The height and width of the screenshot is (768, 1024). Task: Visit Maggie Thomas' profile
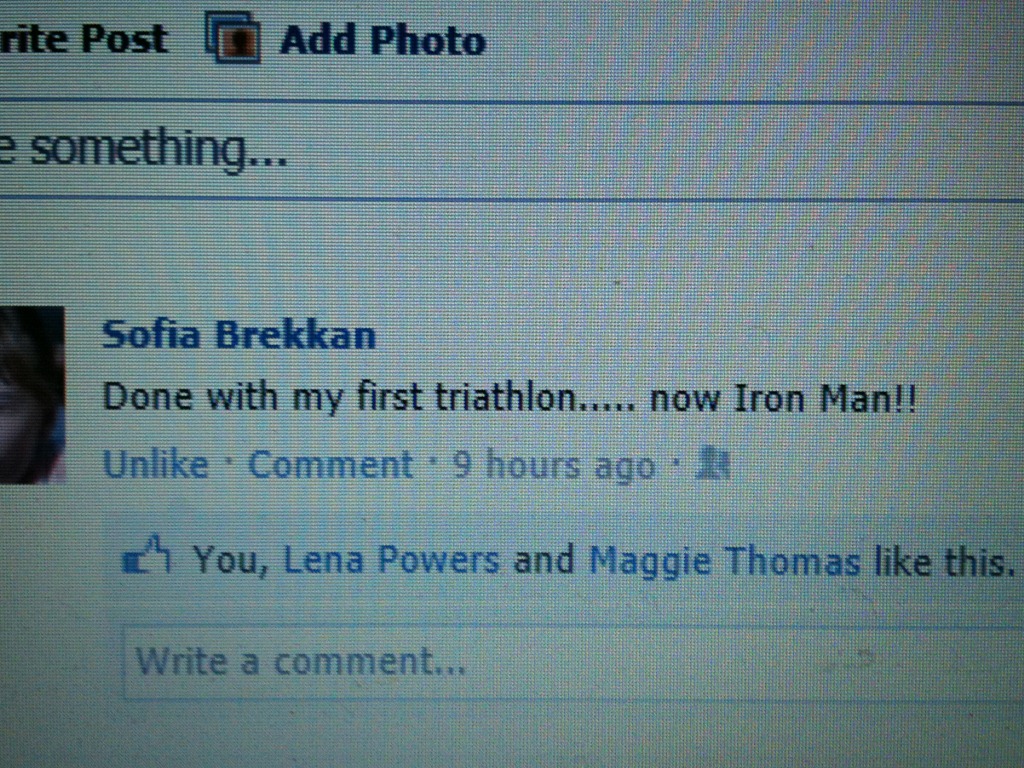coord(724,562)
